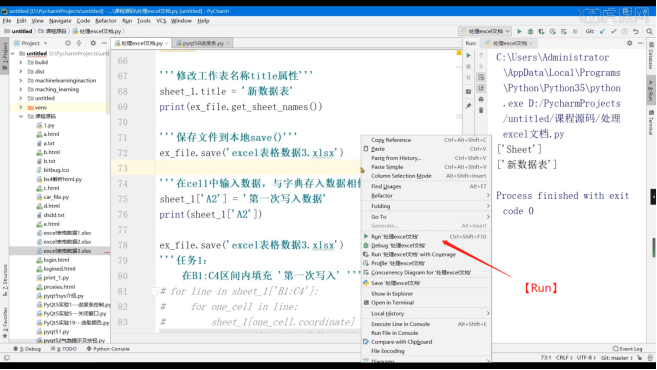This screenshot has width=657, height=370.
Task: Choose Find Usages in the context menu
Action: (x=427, y=186)
